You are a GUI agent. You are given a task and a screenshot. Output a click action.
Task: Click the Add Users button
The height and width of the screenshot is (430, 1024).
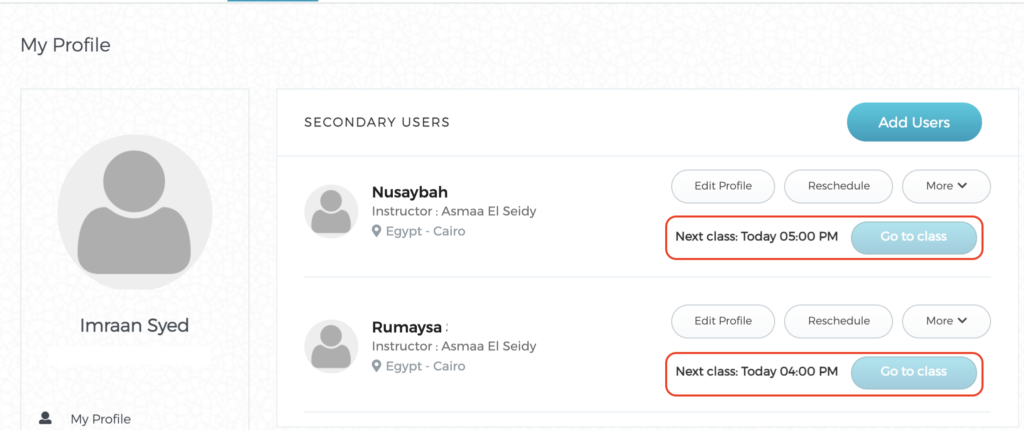coord(914,122)
